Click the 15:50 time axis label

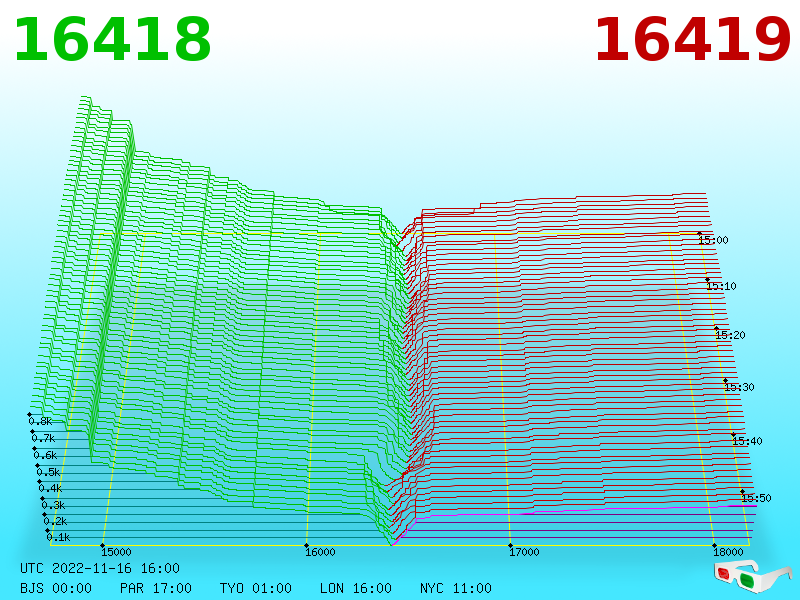(756, 498)
